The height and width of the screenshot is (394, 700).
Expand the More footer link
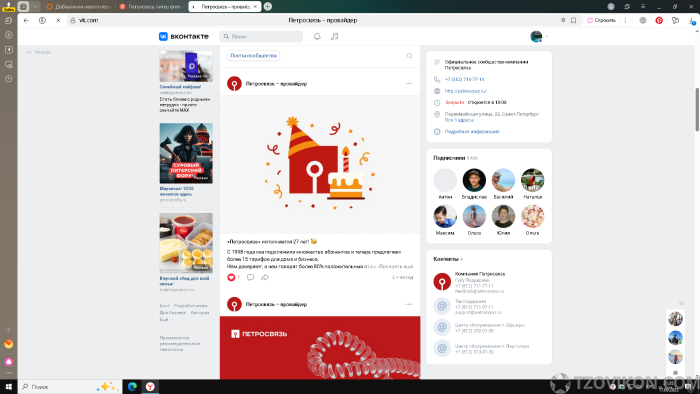[x=166, y=319]
